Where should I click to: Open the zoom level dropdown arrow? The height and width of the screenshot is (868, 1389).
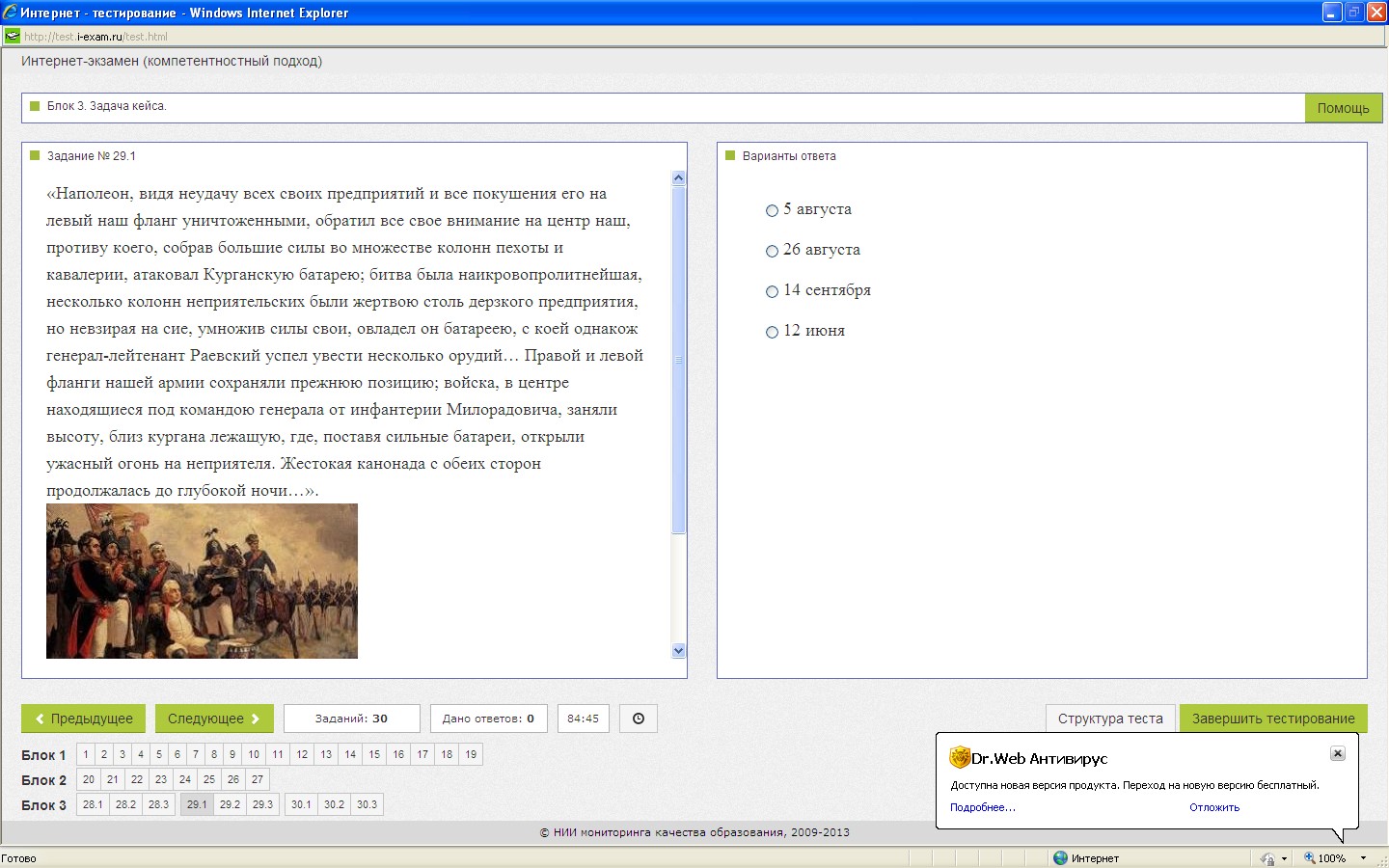[1363, 858]
